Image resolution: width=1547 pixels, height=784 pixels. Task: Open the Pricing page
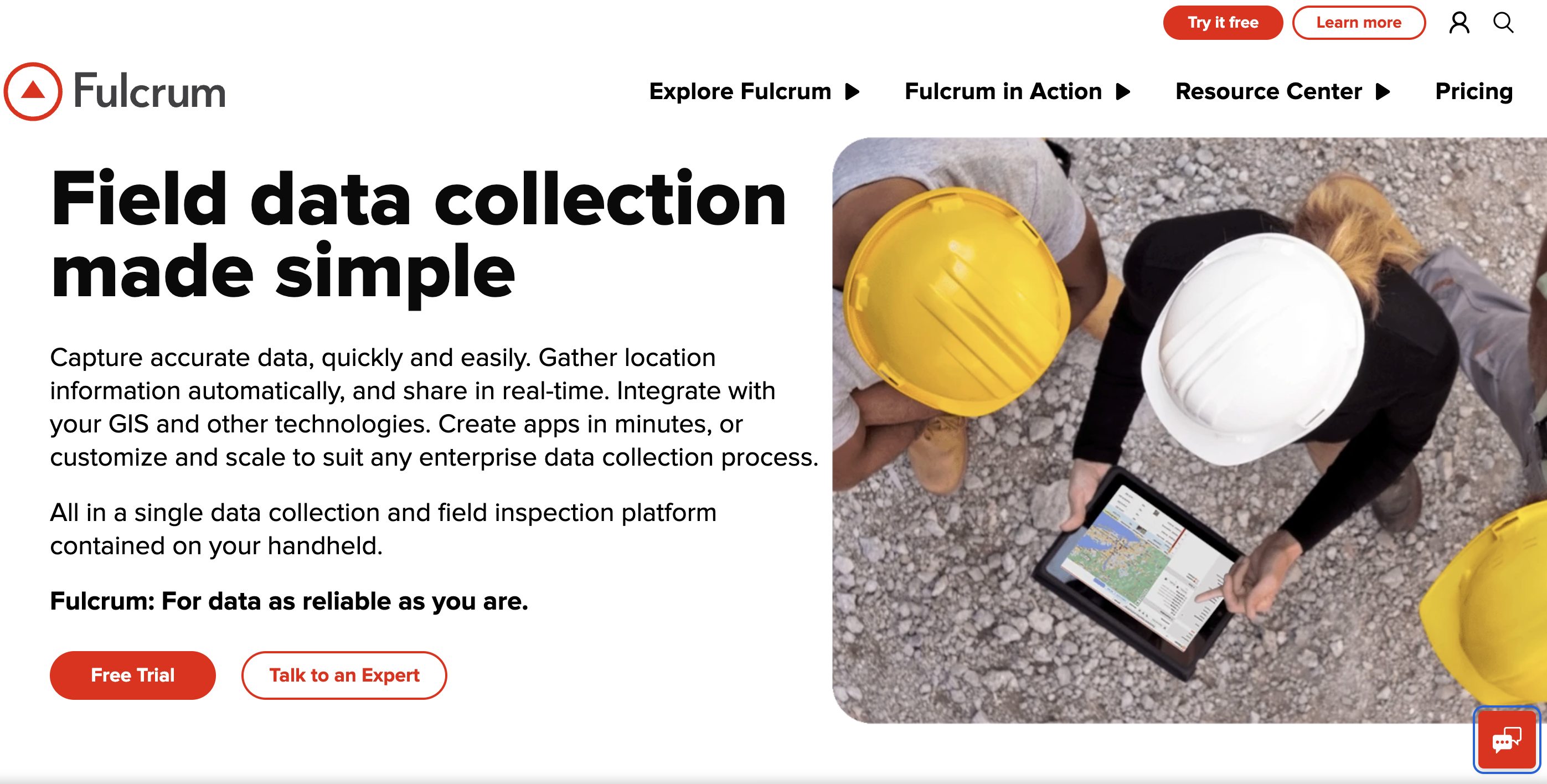(1475, 91)
